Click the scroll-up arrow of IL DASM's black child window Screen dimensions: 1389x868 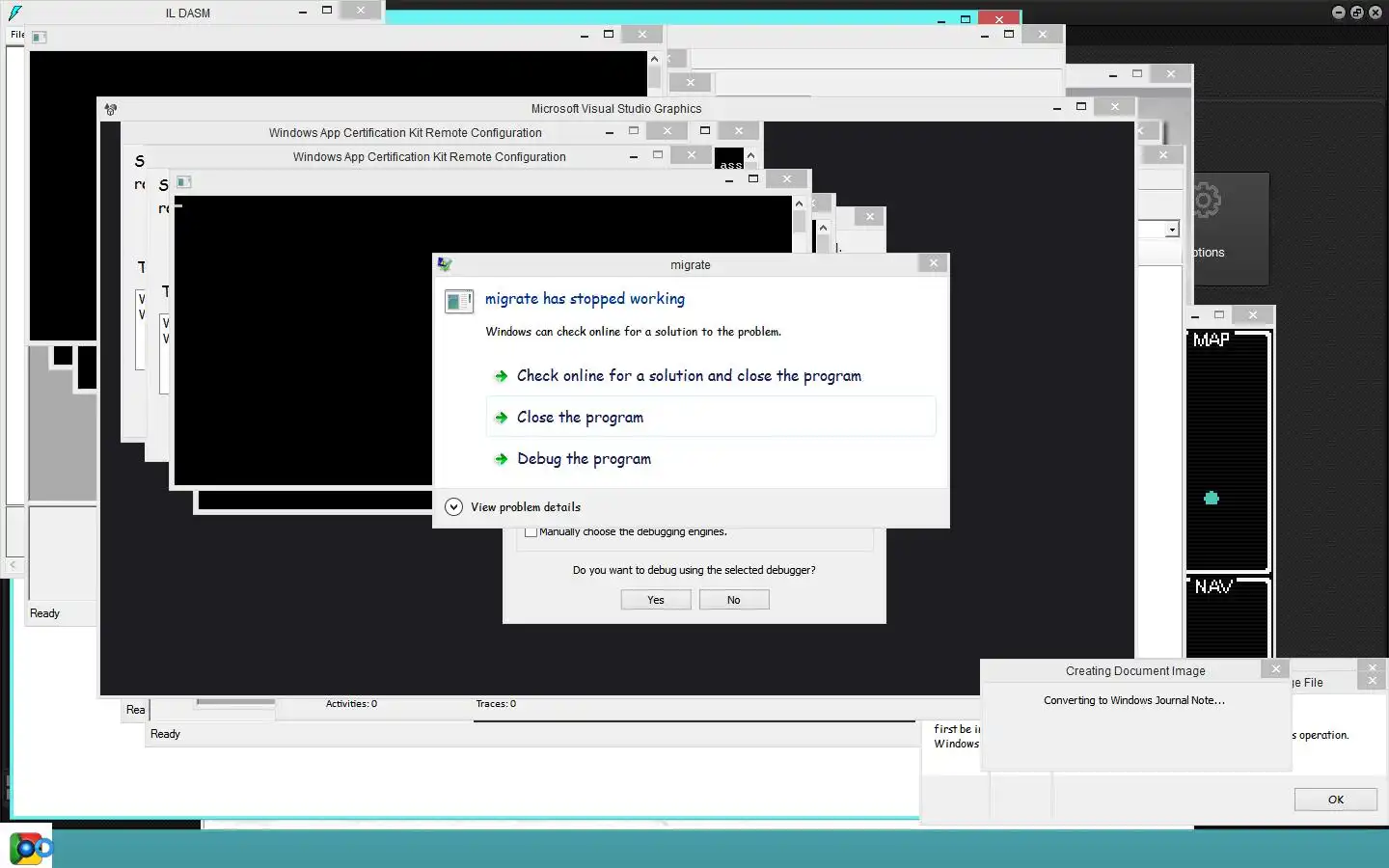654,59
